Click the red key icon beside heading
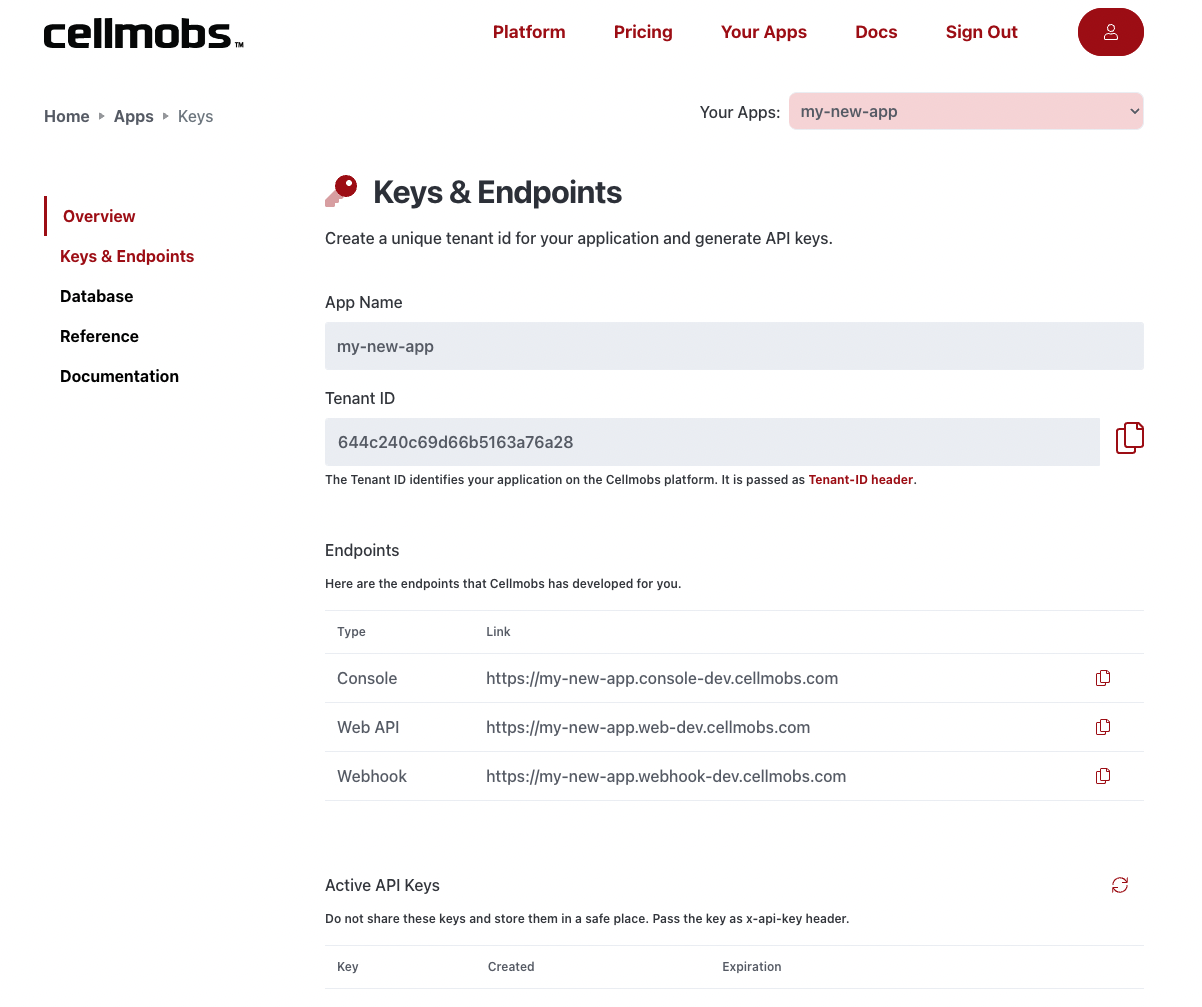Image resolution: width=1202 pixels, height=1007 pixels. (341, 191)
